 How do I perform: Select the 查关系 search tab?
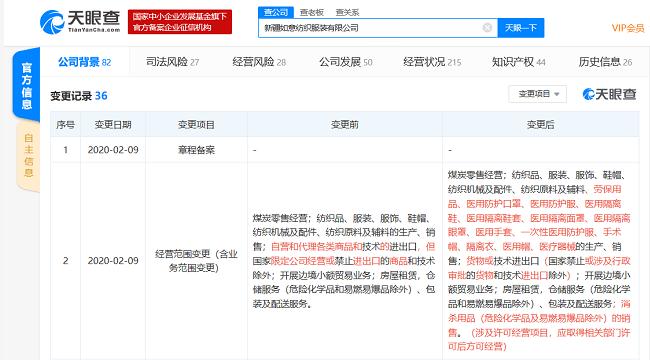pos(347,12)
